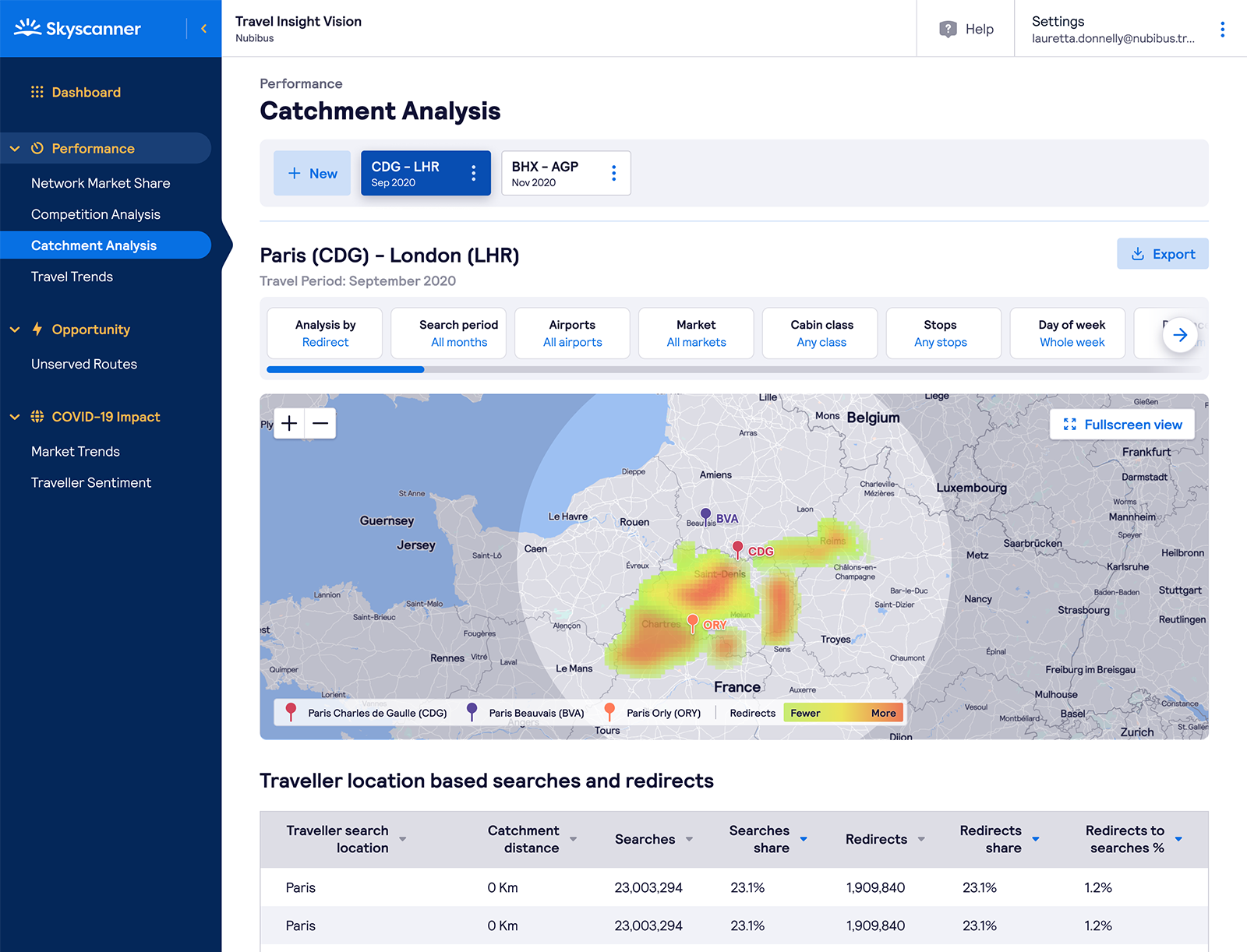Click the ORY airport pin on map
Viewport: 1247px width, 952px height.
pyautogui.click(x=692, y=622)
